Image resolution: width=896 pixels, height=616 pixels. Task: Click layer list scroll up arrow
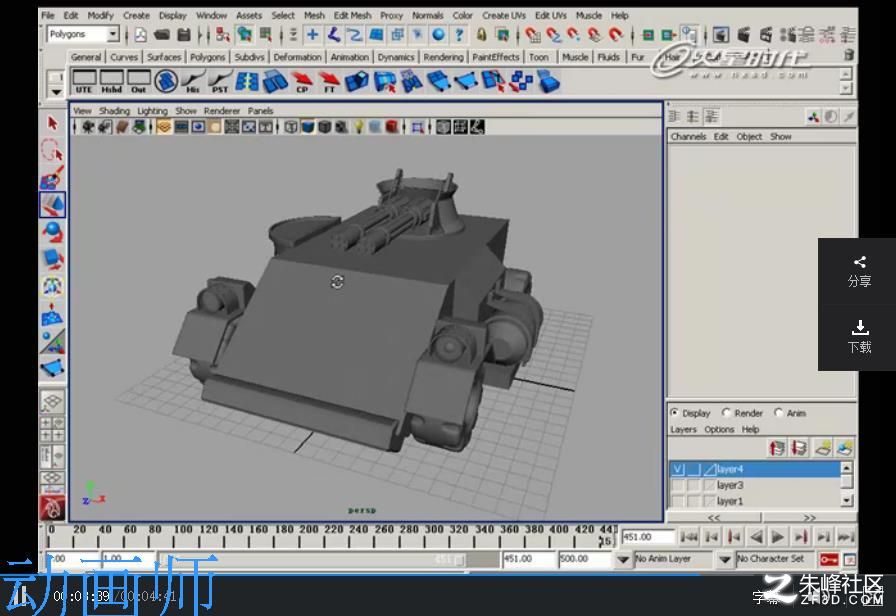pyautogui.click(x=847, y=468)
